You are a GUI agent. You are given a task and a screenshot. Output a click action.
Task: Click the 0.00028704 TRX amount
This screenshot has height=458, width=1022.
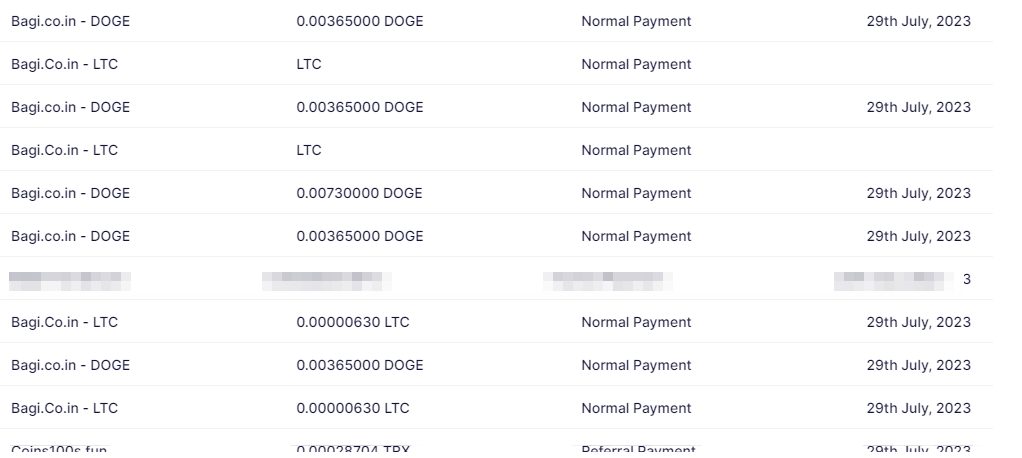coord(352,450)
